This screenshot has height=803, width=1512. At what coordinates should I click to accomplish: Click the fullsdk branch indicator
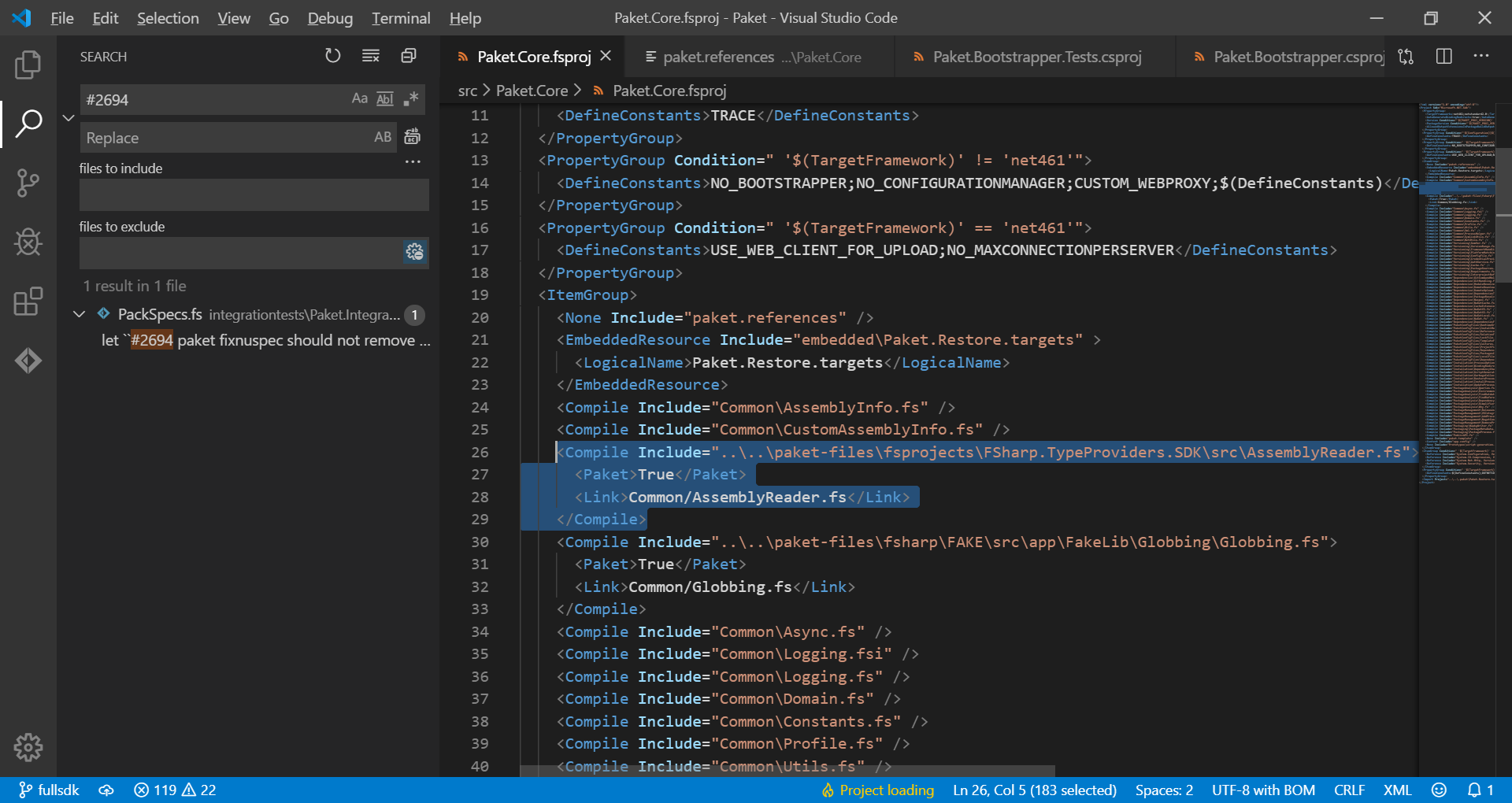tap(47, 790)
